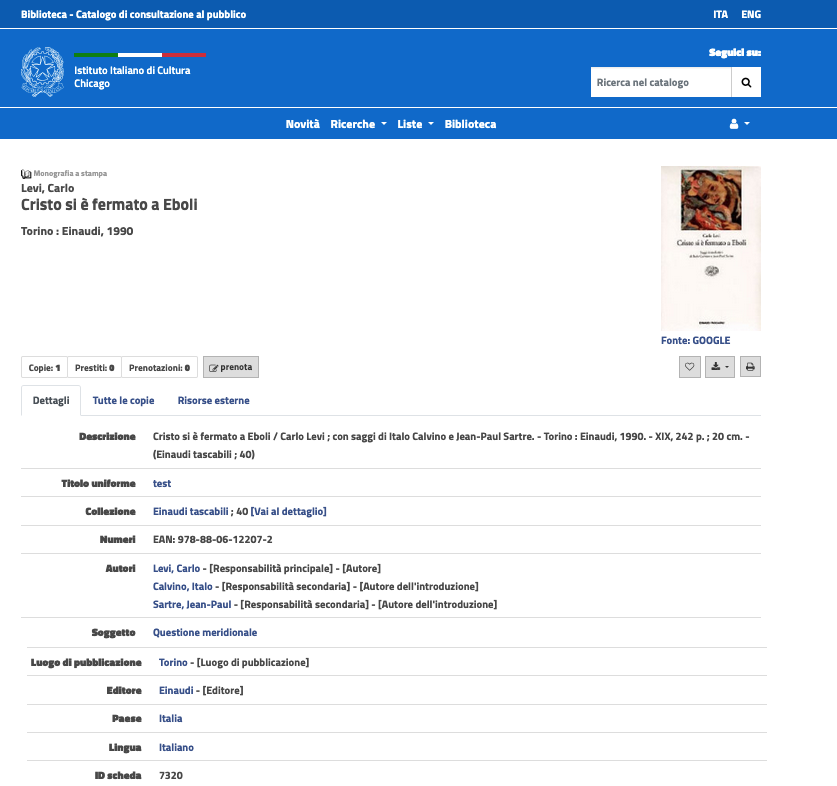Open the Questione meridionale subject link
Viewport: 837px width, 786px height.
pyautogui.click(x=205, y=632)
